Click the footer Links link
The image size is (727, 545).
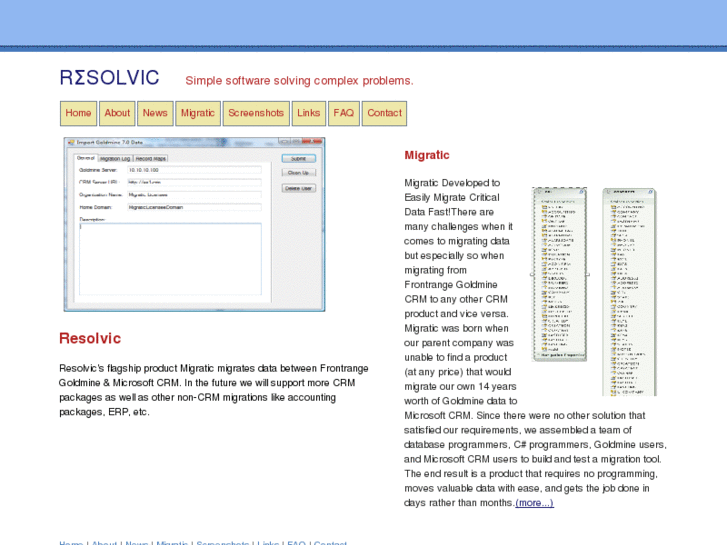[x=268, y=542]
